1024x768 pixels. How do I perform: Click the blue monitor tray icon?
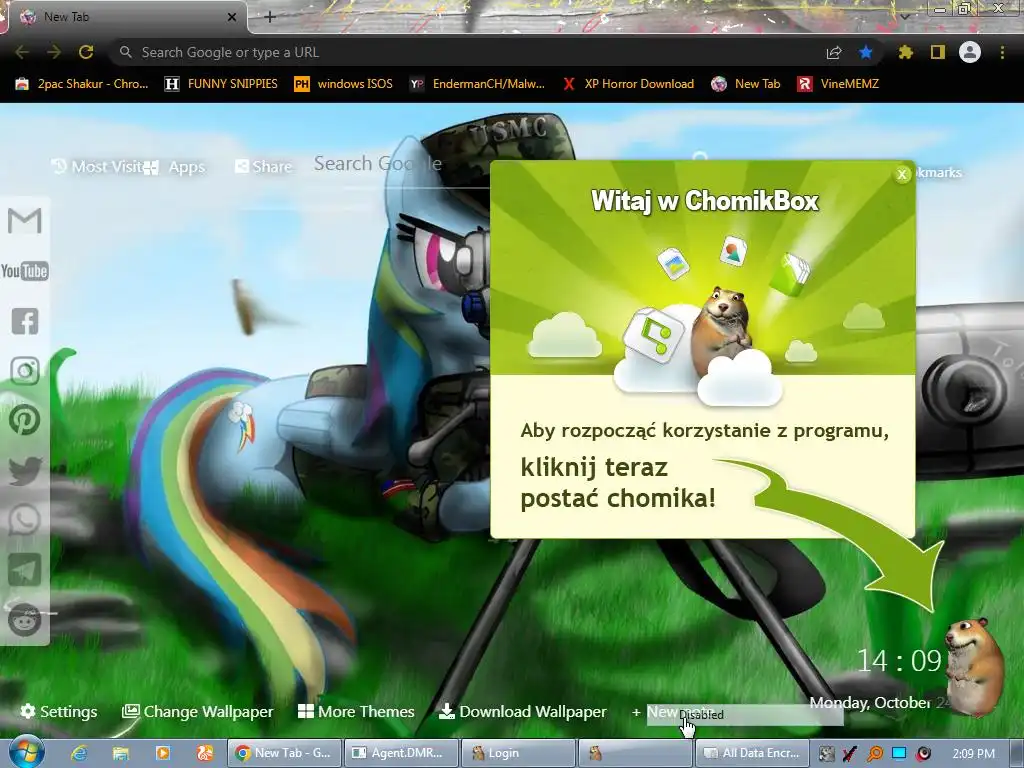pos(899,754)
